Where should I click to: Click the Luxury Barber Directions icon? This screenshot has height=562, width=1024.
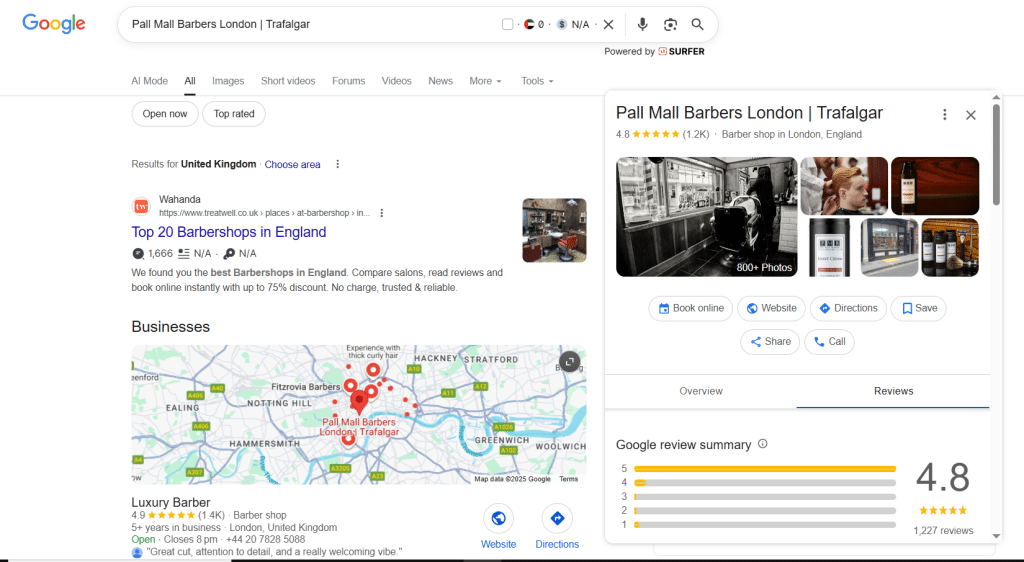click(557, 518)
